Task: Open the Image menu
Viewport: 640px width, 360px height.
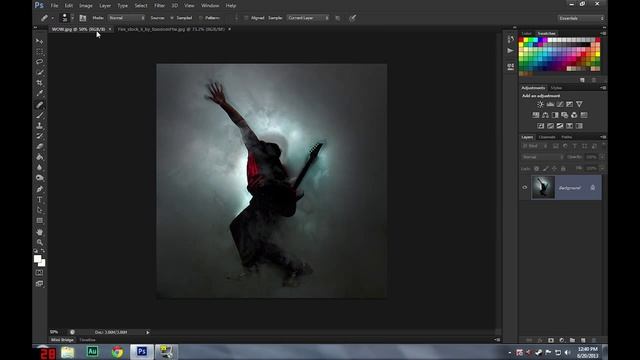Action: 86,6
